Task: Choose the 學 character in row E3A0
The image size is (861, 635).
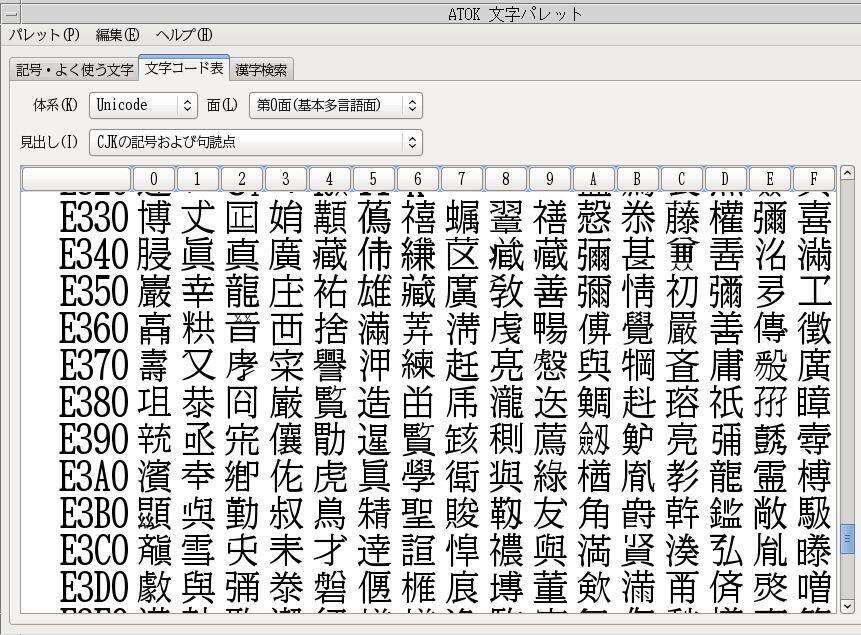Action: [417, 476]
